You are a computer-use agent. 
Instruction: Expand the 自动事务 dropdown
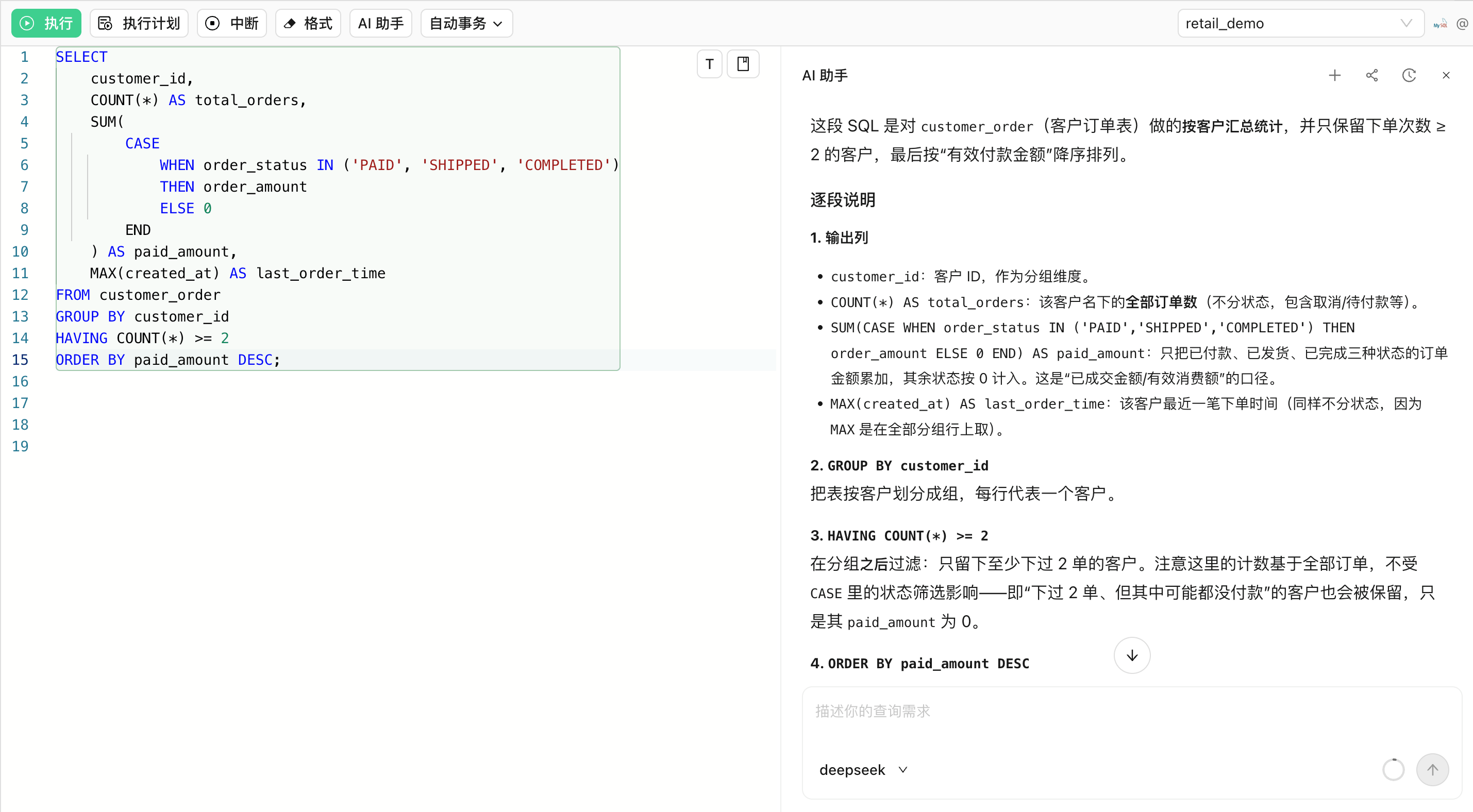coord(466,24)
